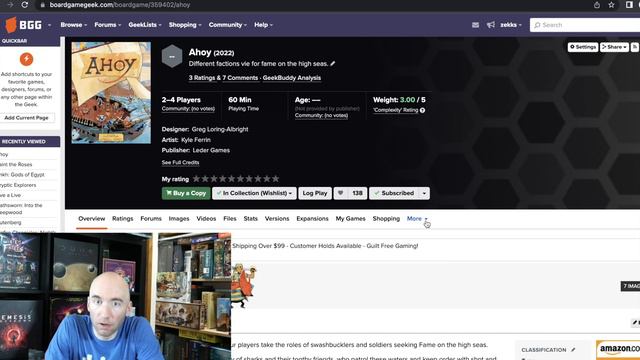
Task: Click the Ahoy box cover image
Action: 111,93
